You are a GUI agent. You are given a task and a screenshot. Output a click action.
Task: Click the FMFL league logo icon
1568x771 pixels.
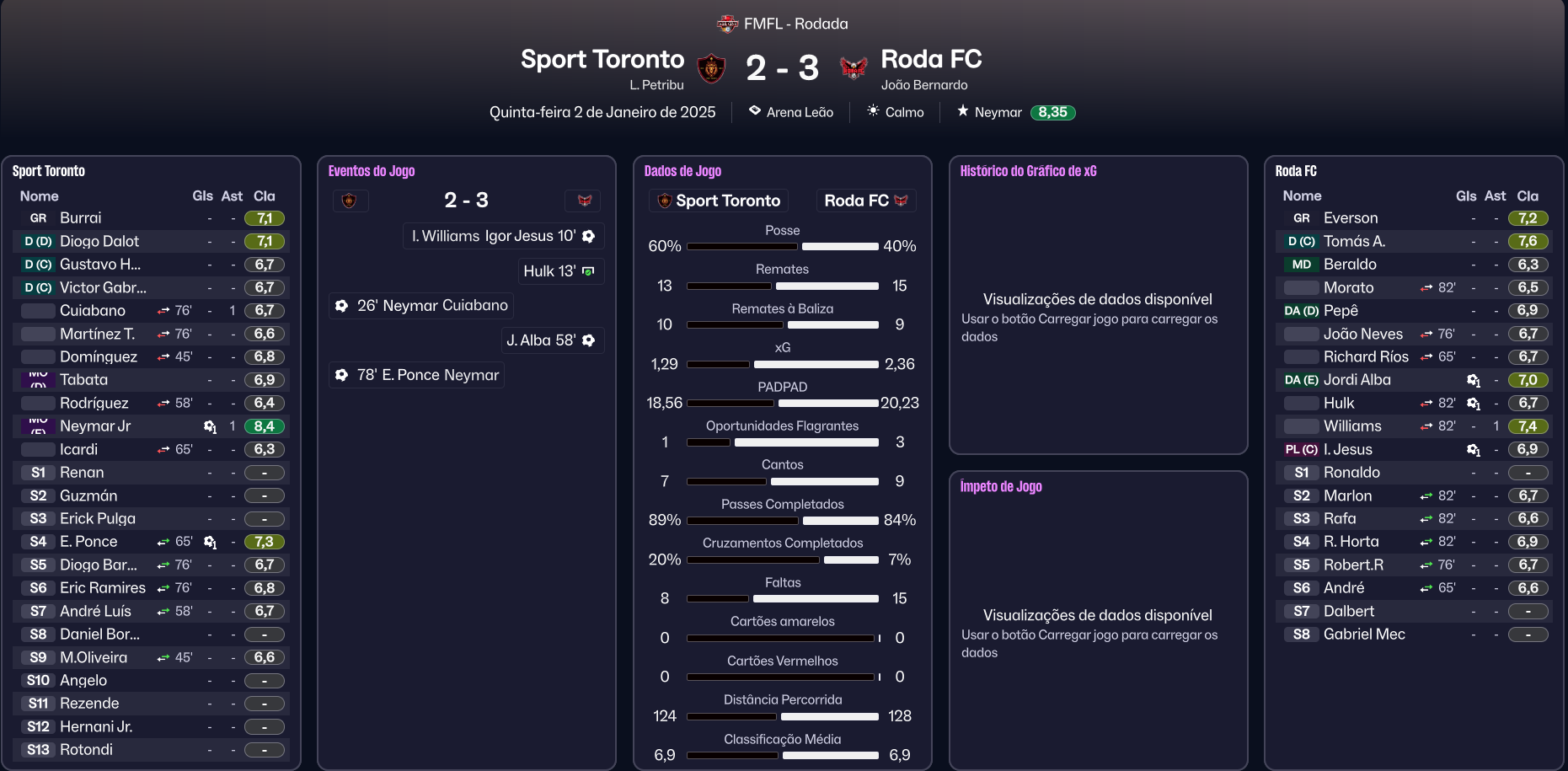click(726, 24)
